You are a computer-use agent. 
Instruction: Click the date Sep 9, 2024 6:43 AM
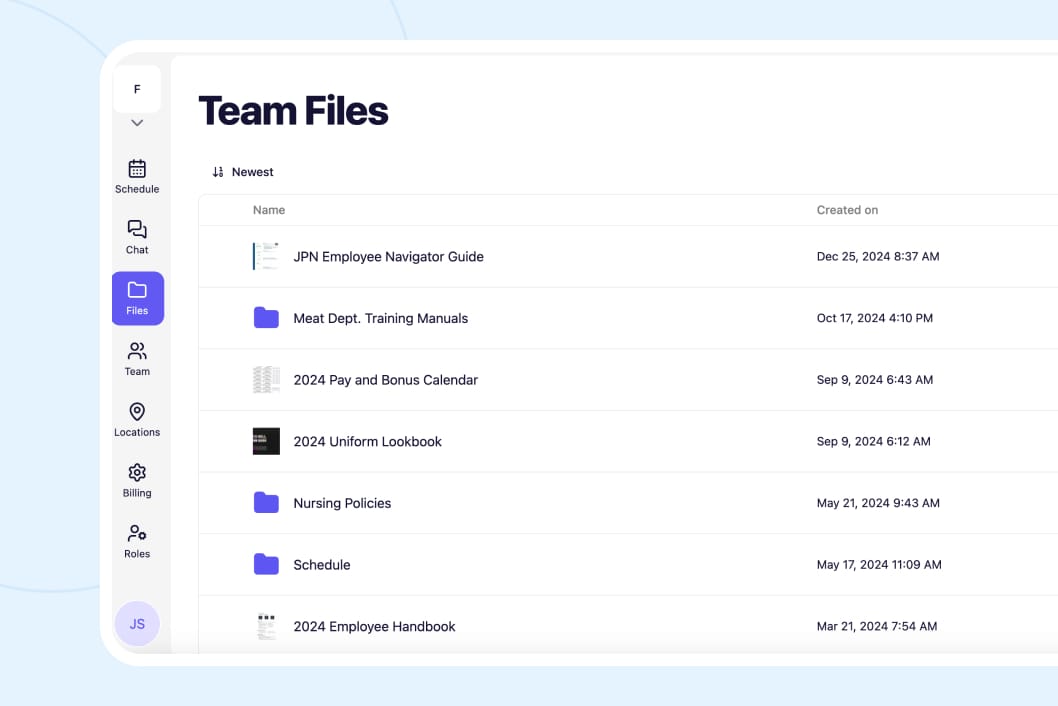coord(874,380)
